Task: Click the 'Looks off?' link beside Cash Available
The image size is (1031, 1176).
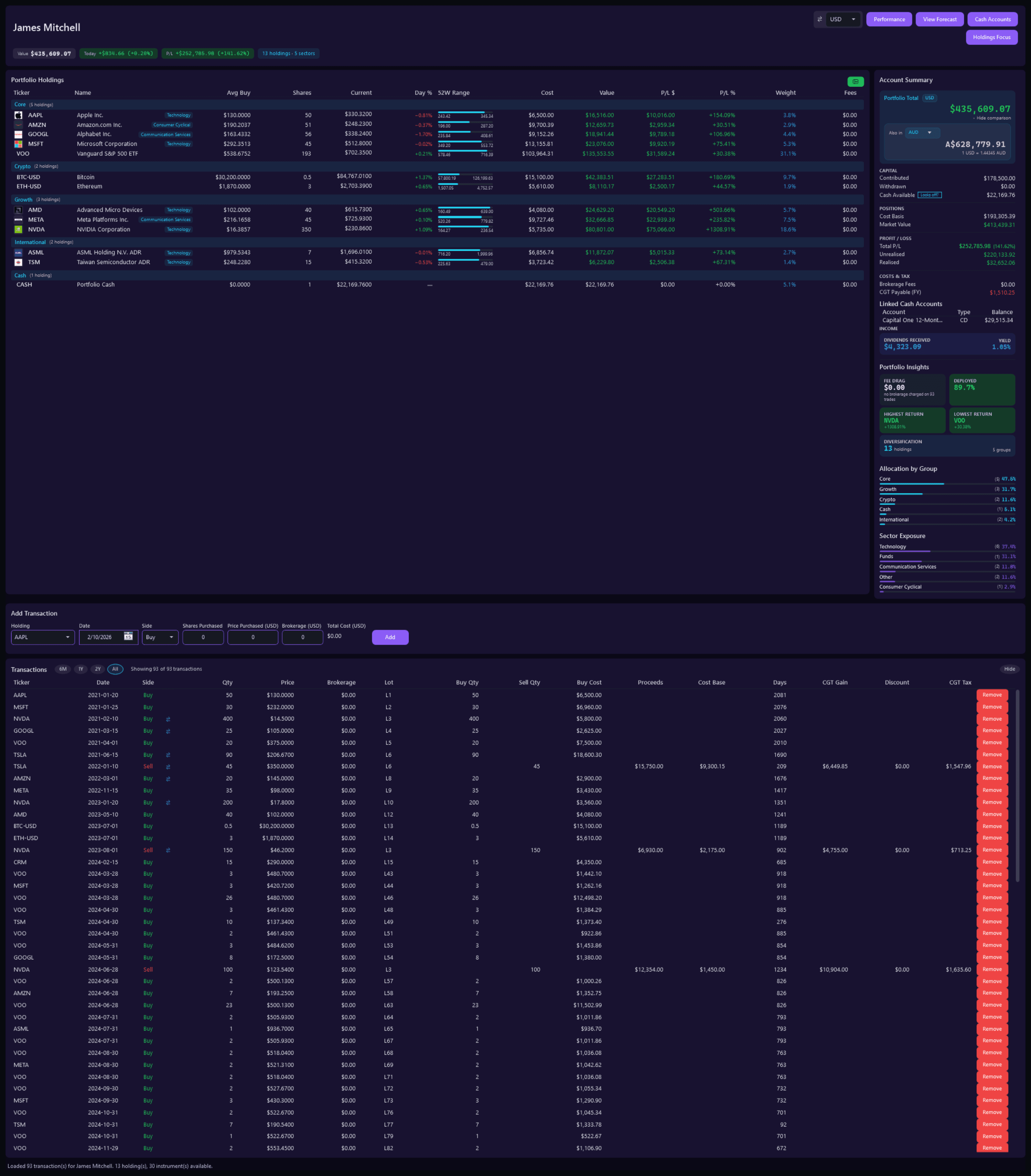Action: click(x=929, y=195)
